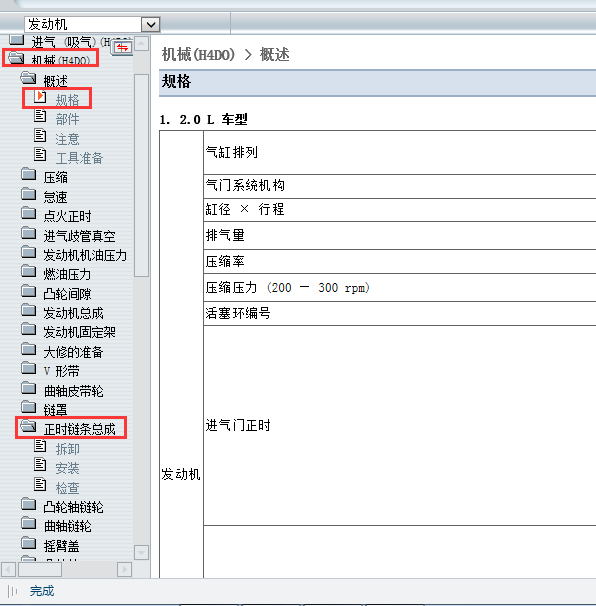596x606 pixels.
Task: Open the 注意 document
Action: point(67,139)
